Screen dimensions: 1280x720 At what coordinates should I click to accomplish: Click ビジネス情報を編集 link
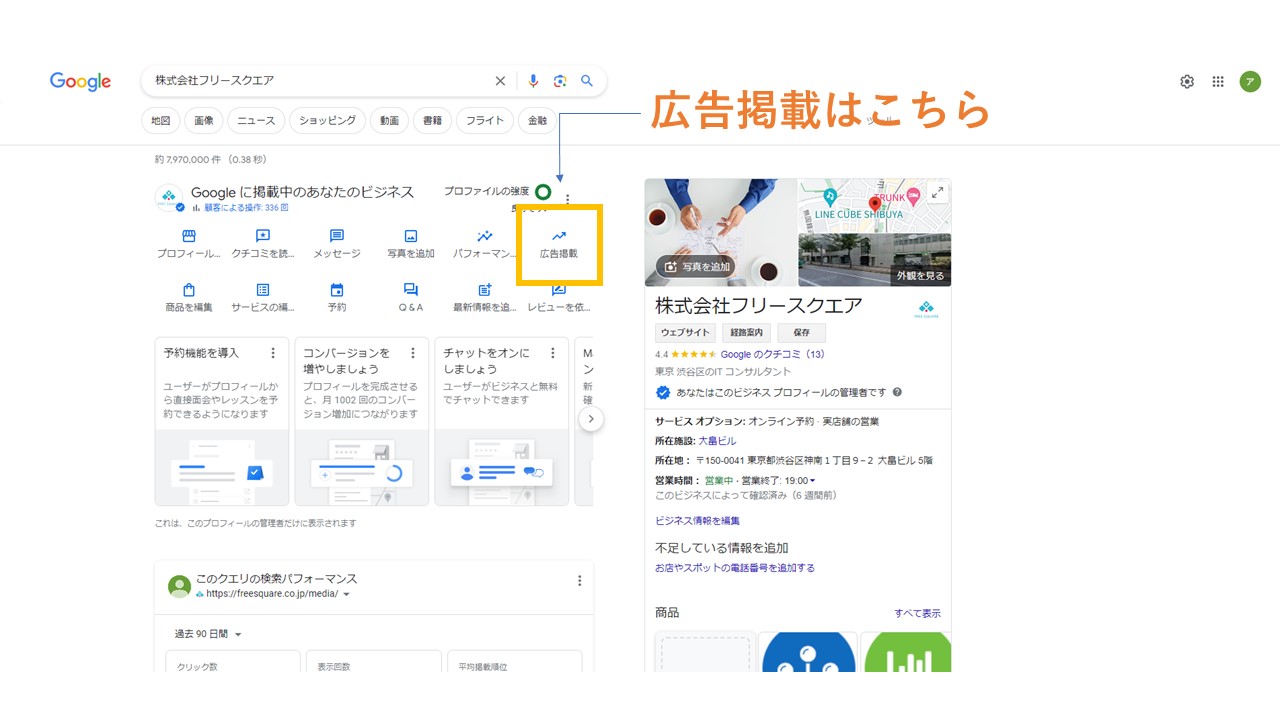[x=698, y=521]
